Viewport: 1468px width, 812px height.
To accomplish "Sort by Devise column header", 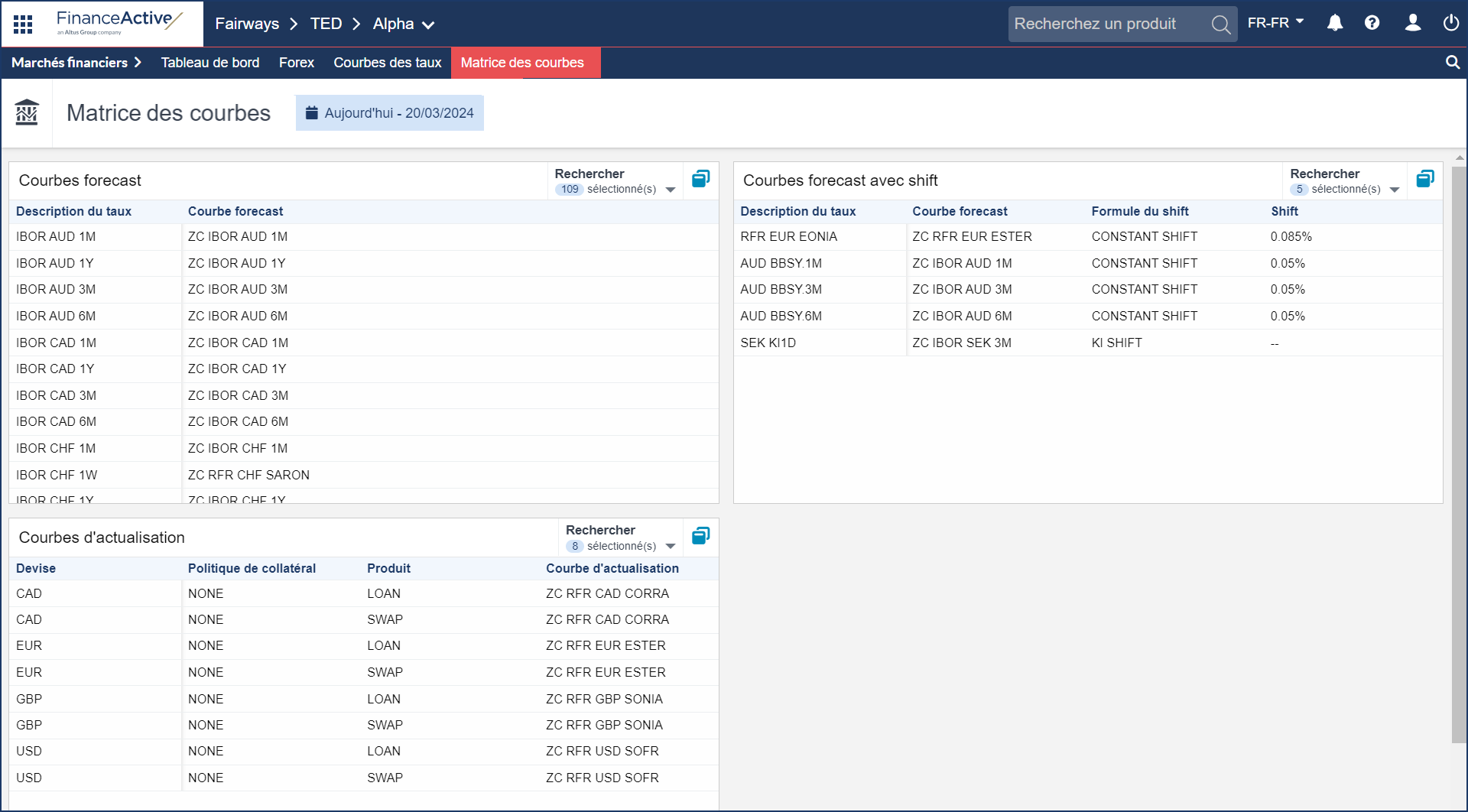I will coord(36,568).
